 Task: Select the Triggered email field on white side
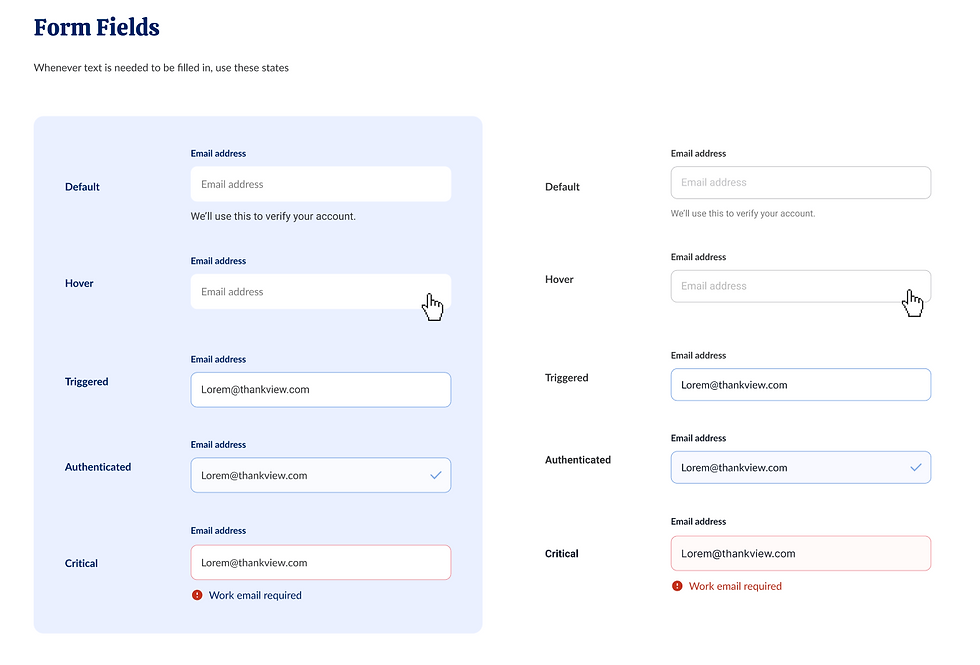801,384
